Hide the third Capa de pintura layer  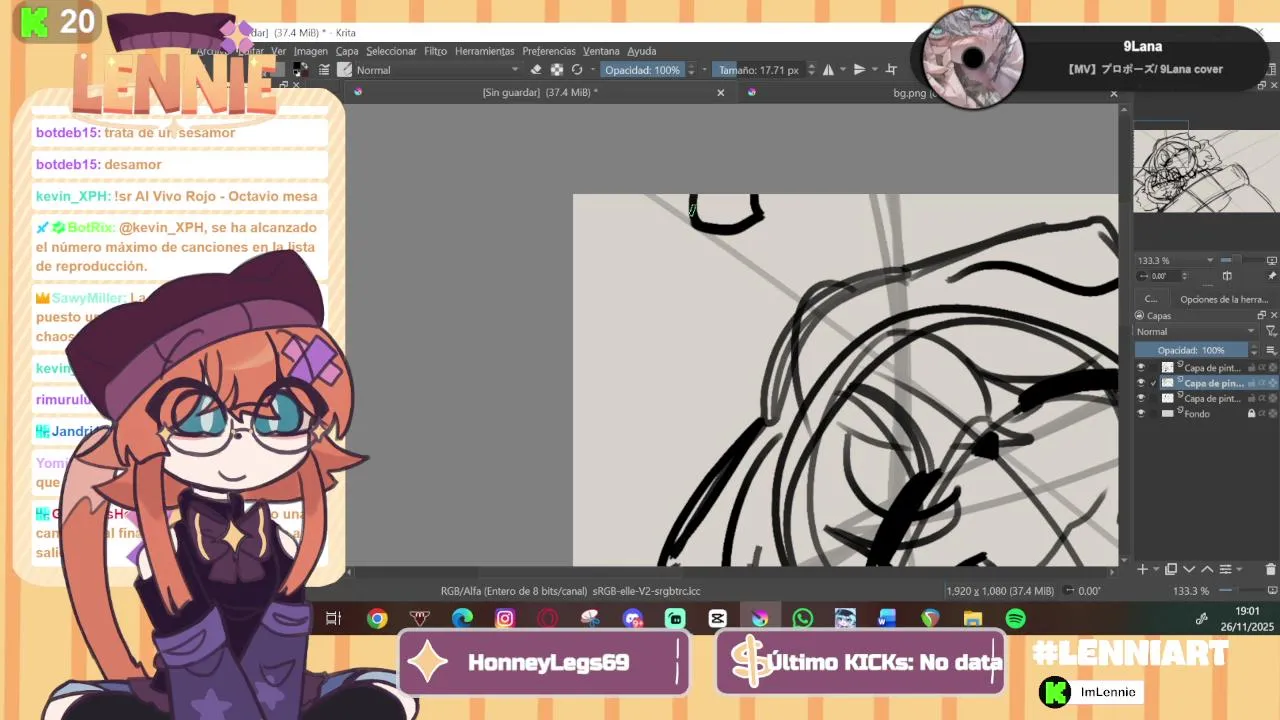(x=1141, y=398)
